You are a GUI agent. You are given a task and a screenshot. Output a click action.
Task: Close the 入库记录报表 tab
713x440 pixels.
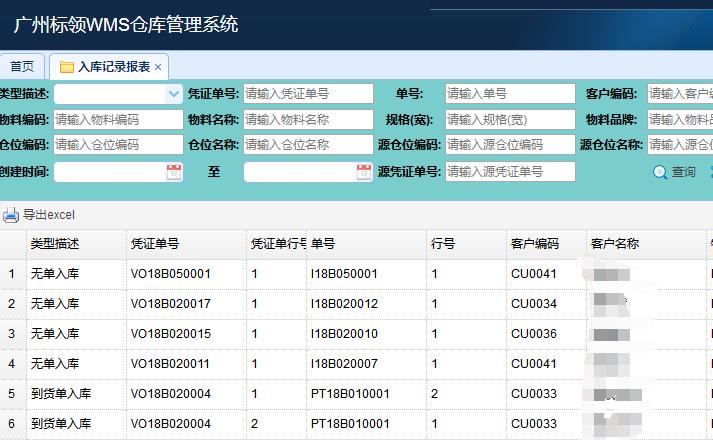tap(158, 67)
